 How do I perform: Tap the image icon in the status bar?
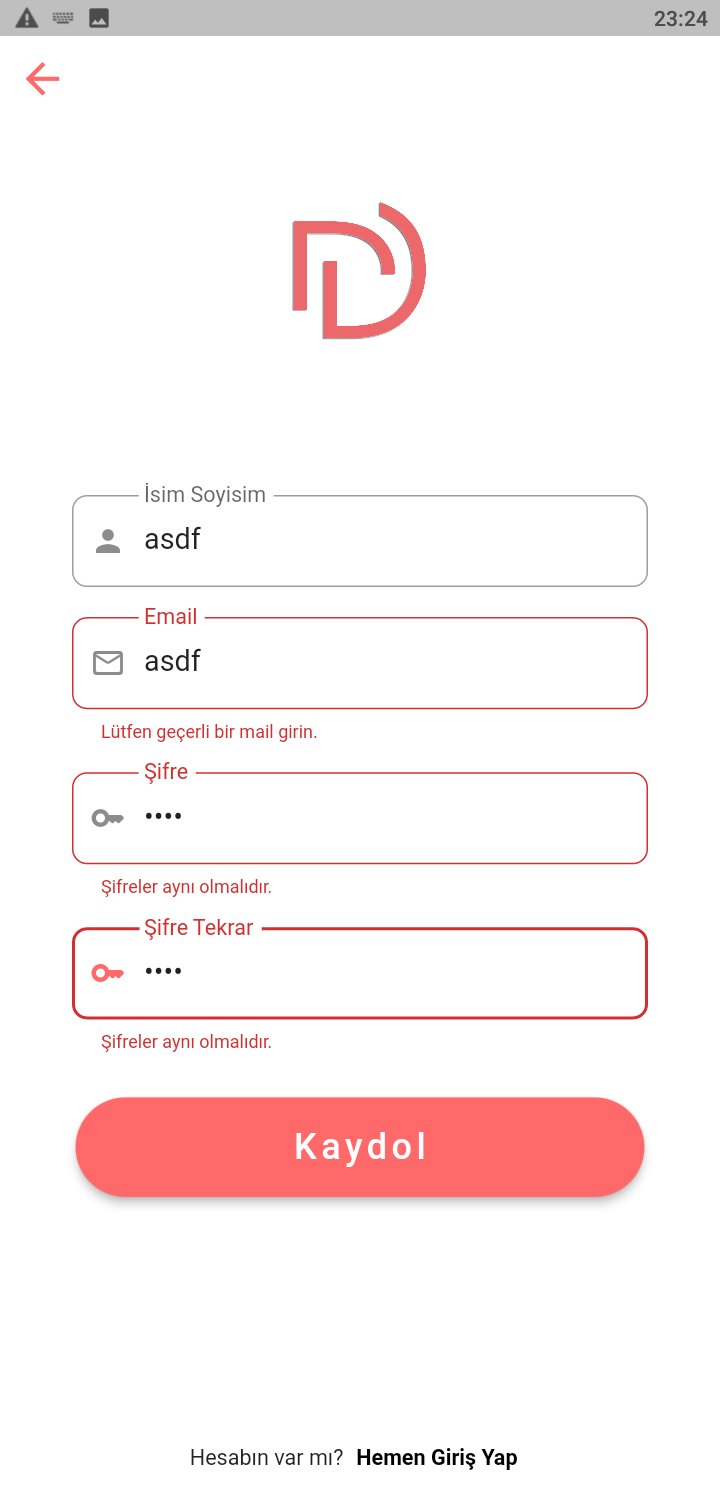[x=98, y=16]
